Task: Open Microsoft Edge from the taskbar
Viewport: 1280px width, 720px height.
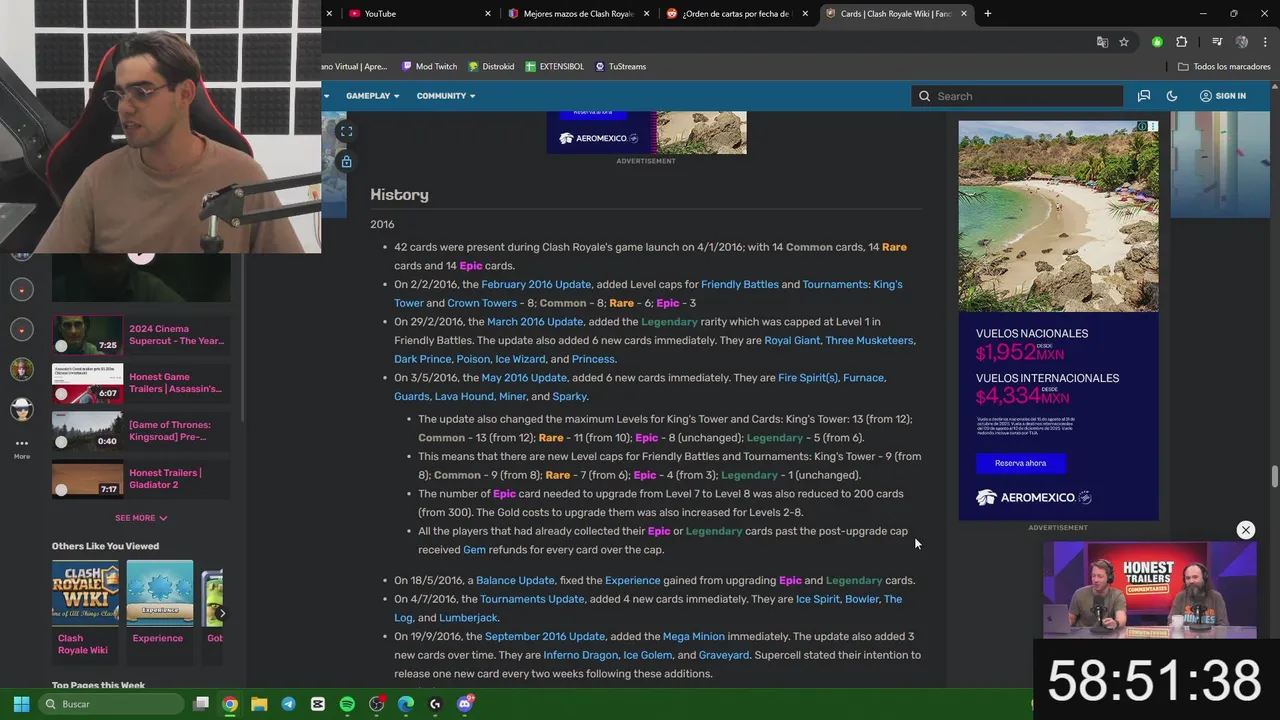Action: (x=406, y=704)
